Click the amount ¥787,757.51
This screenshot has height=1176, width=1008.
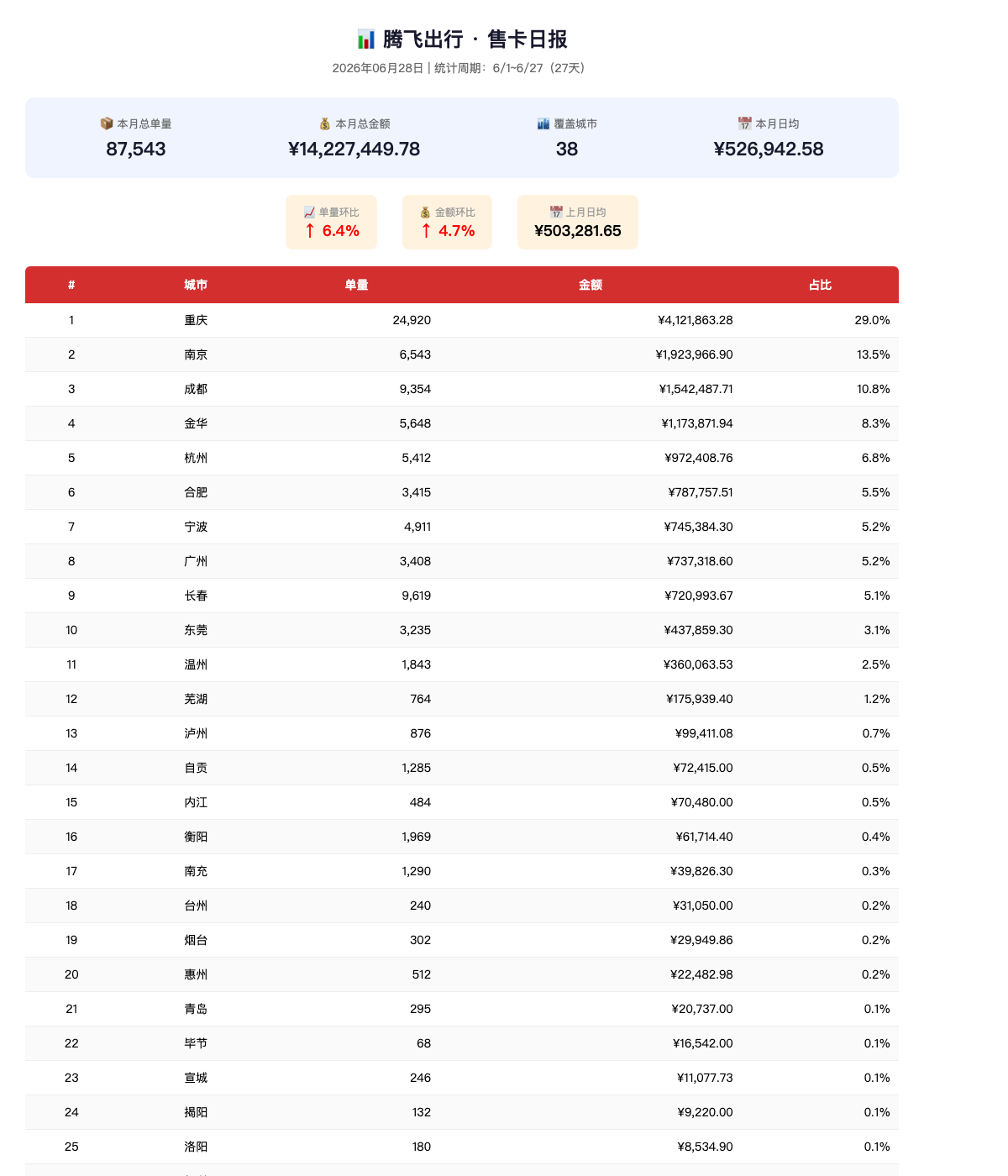[701, 492]
